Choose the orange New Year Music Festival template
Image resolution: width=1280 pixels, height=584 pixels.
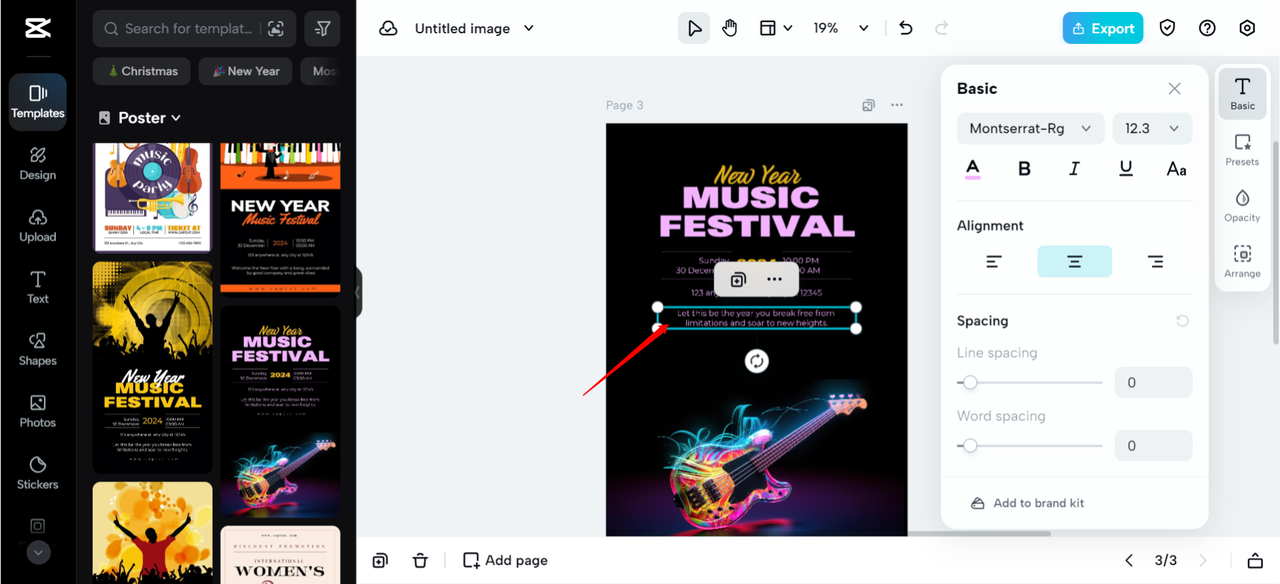click(x=280, y=219)
